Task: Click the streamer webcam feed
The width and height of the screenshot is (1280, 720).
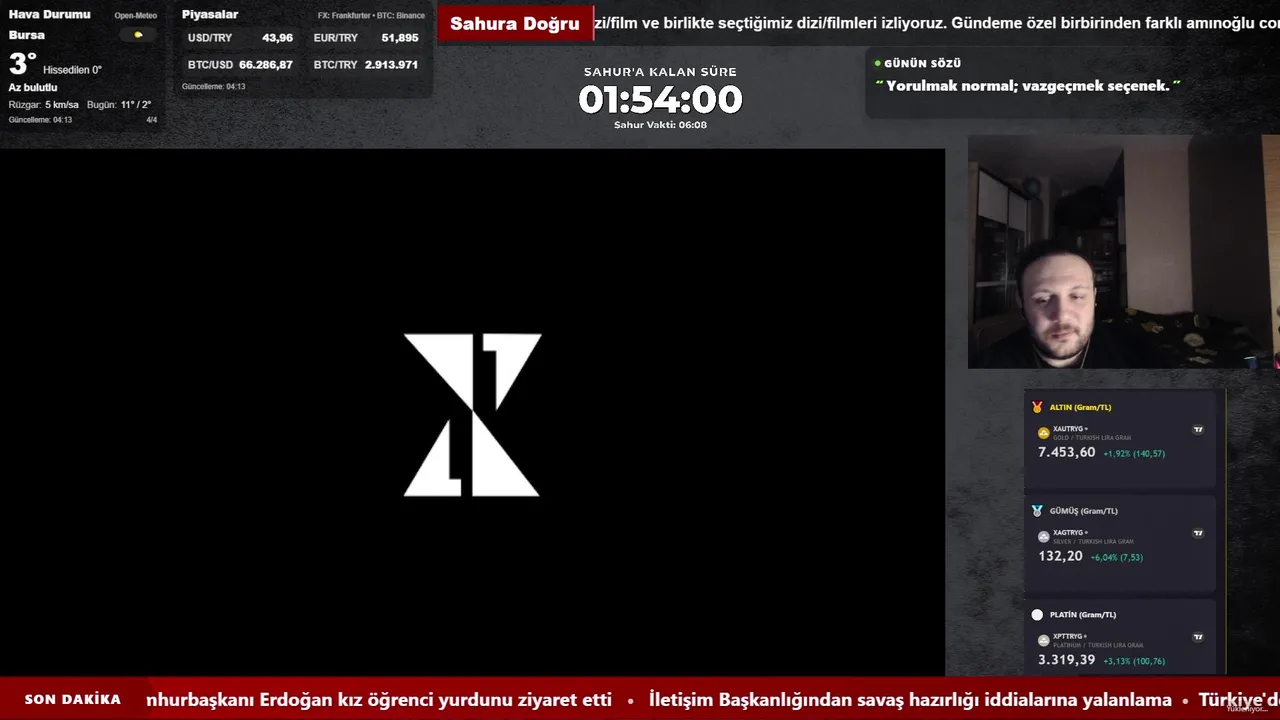Action: (x=1124, y=252)
